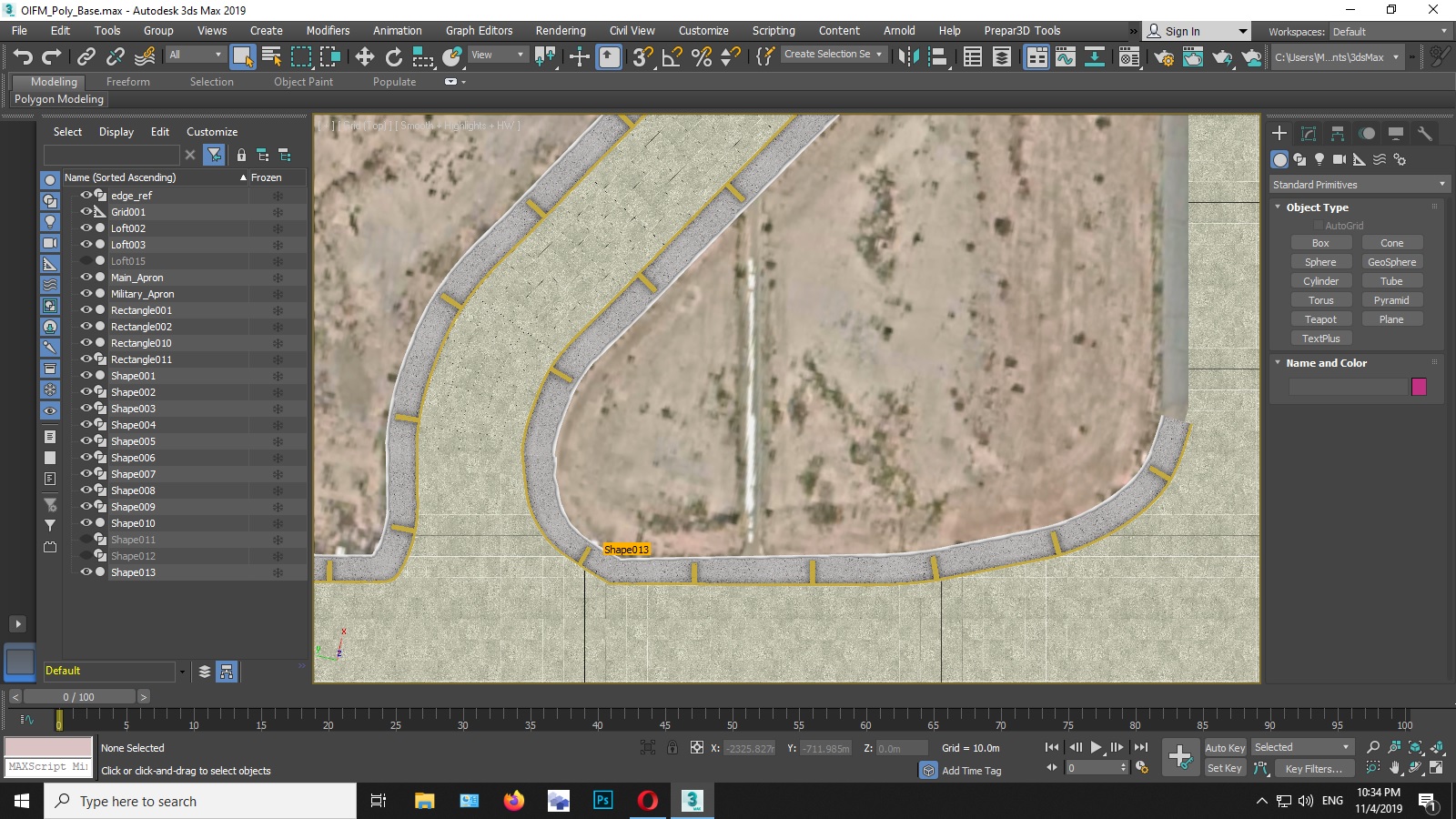The height and width of the screenshot is (819, 1456).
Task: Open the Create Selection Set dropdown
Action: pyautogui.click(x=833, y=55)
